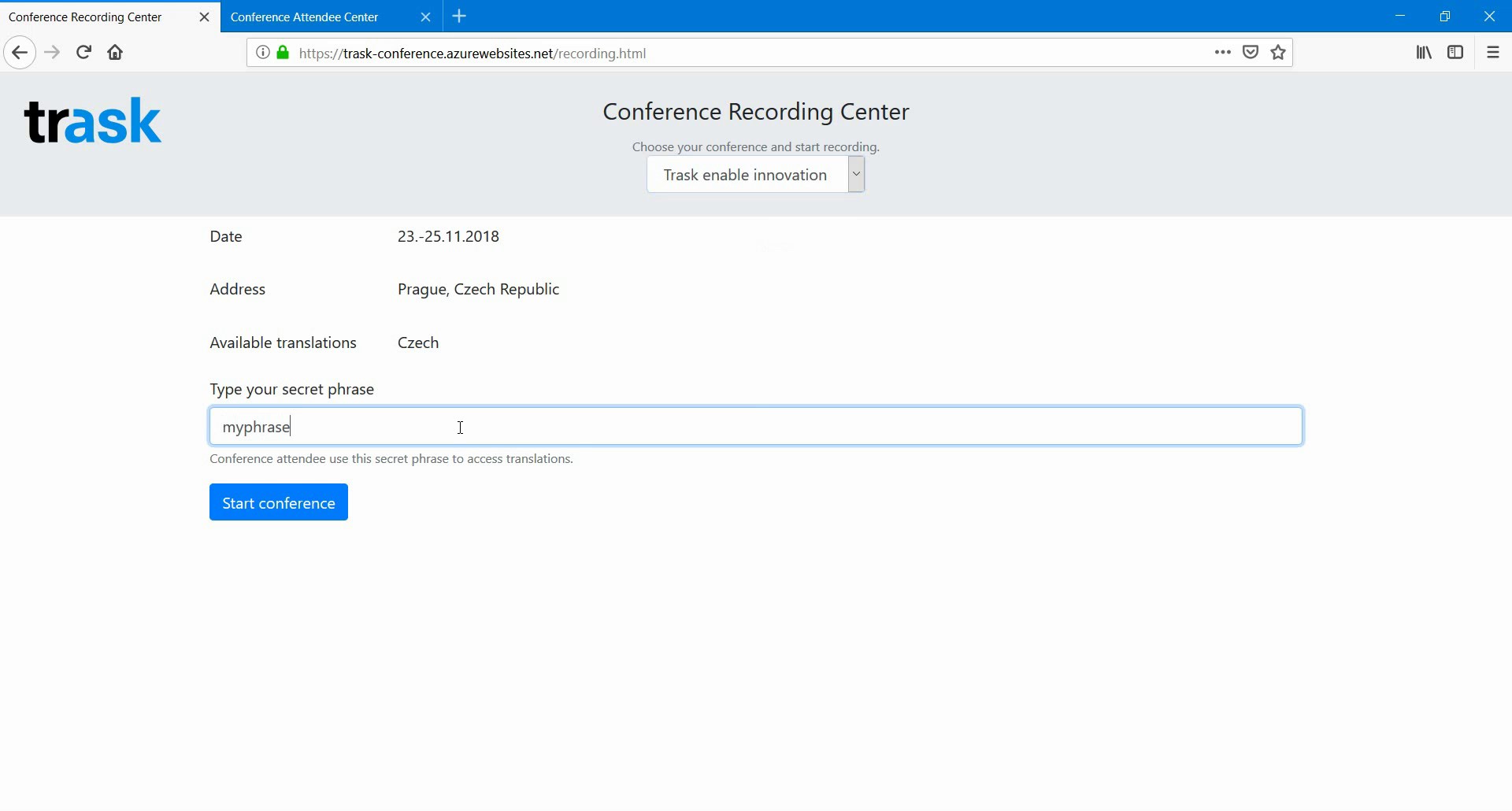The width and height of the screenshot is (1512, 811).
Task: Bookmark this page with the star
Action: pyautogui.click(x=1279, y=53)
